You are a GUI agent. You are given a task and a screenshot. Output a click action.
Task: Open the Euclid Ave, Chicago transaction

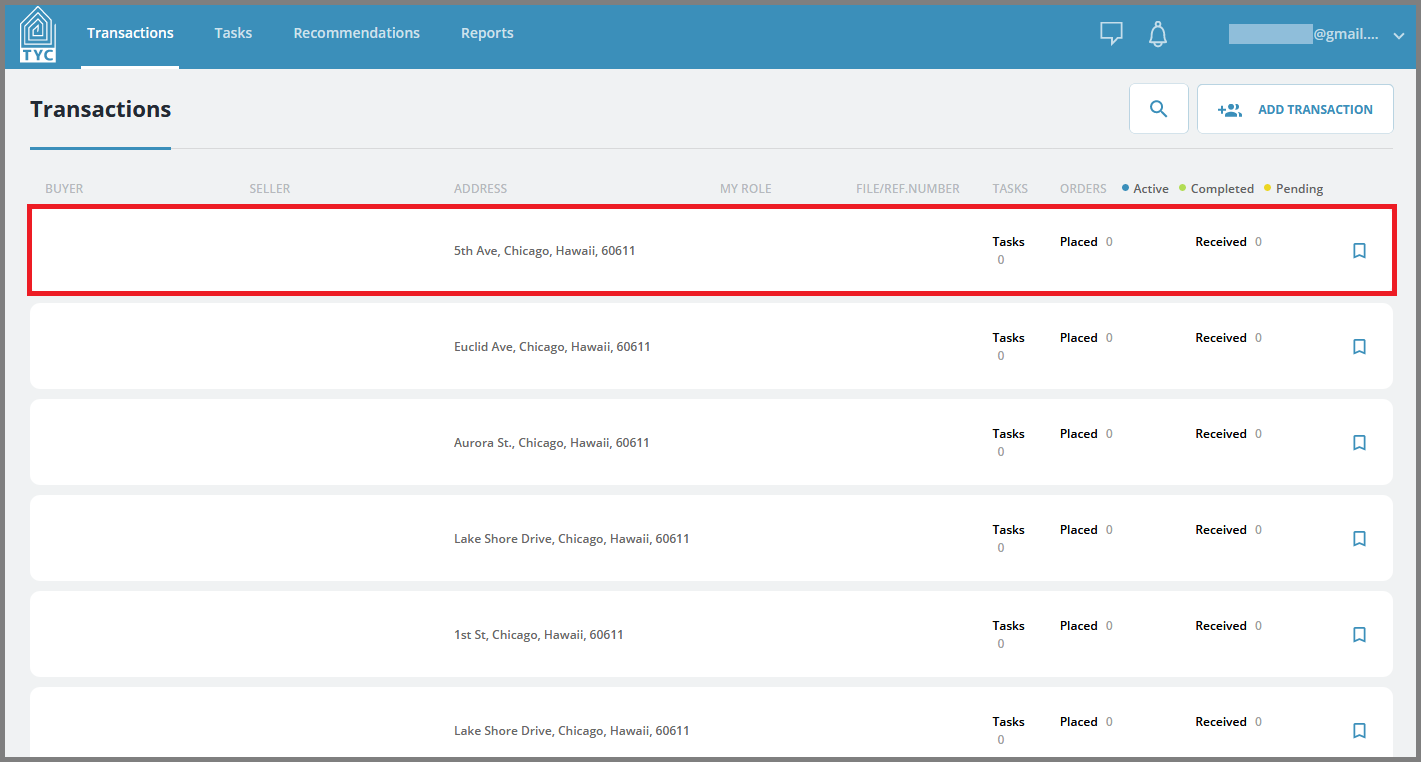[711, 346]
